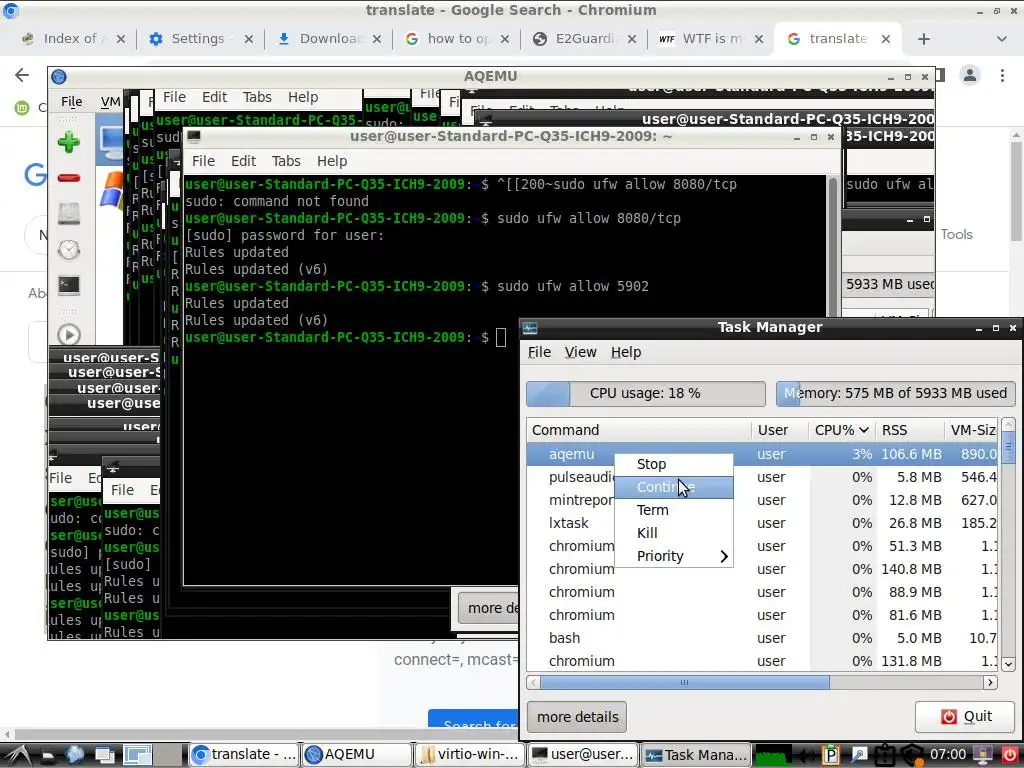Click the hard disk icon in AQEMU sidebar

tap(69, 214)
